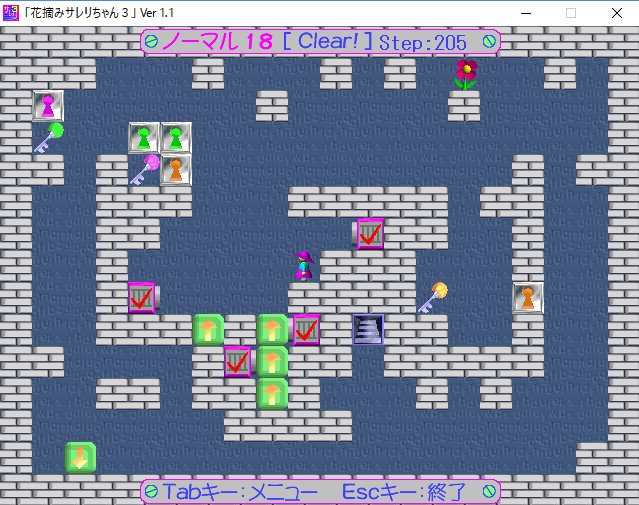This screenshot has height=505, width=639.
Task: Click the witch character in purple hat
Action: click(x=304, y=265)
